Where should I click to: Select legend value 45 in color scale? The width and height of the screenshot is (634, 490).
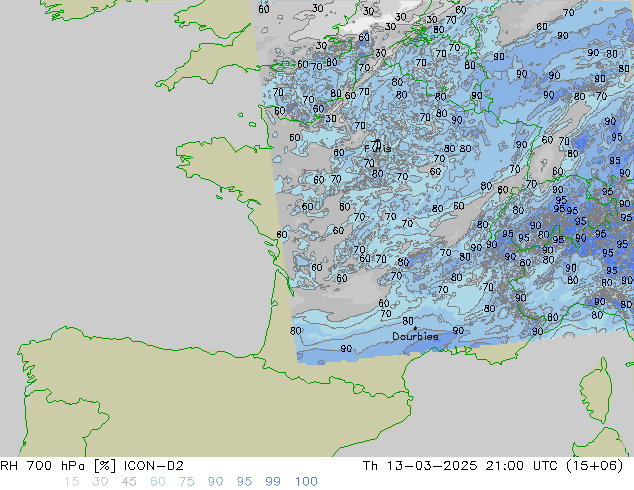coord(129,482)
